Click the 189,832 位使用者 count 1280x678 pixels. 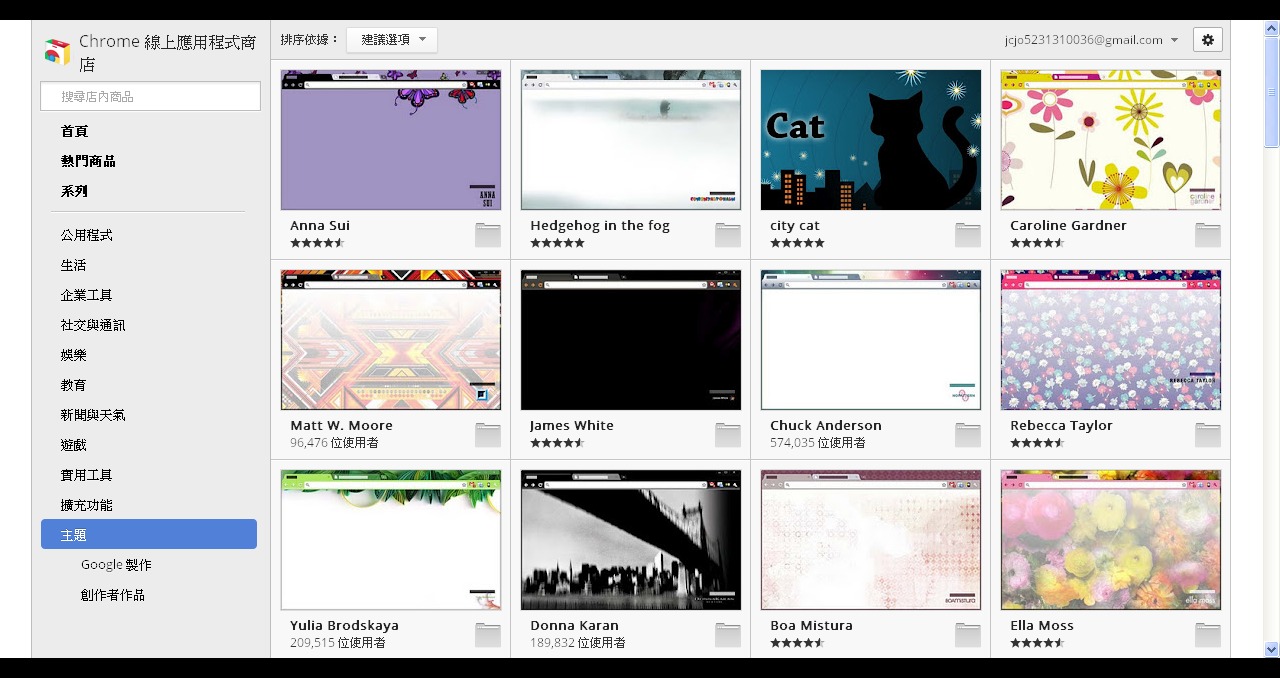(578, 643)
